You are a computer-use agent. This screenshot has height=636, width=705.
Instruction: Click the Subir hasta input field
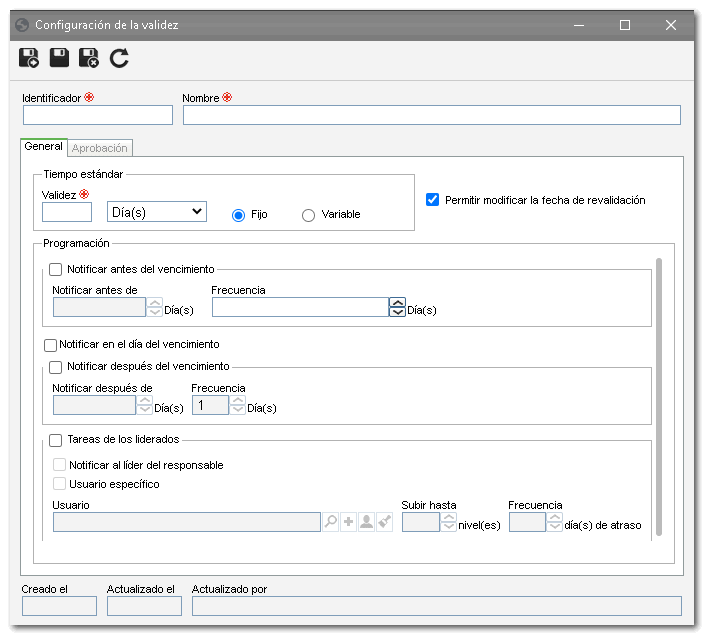421,522
